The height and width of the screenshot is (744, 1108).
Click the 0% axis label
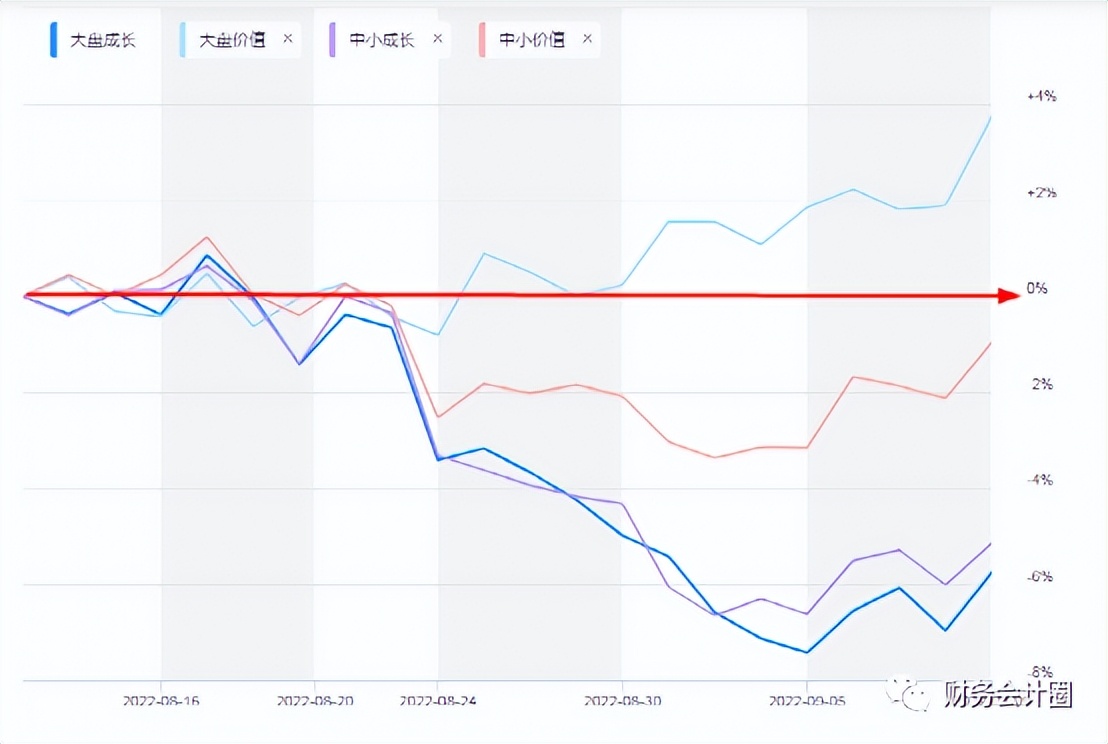(x=1037, y=289)
